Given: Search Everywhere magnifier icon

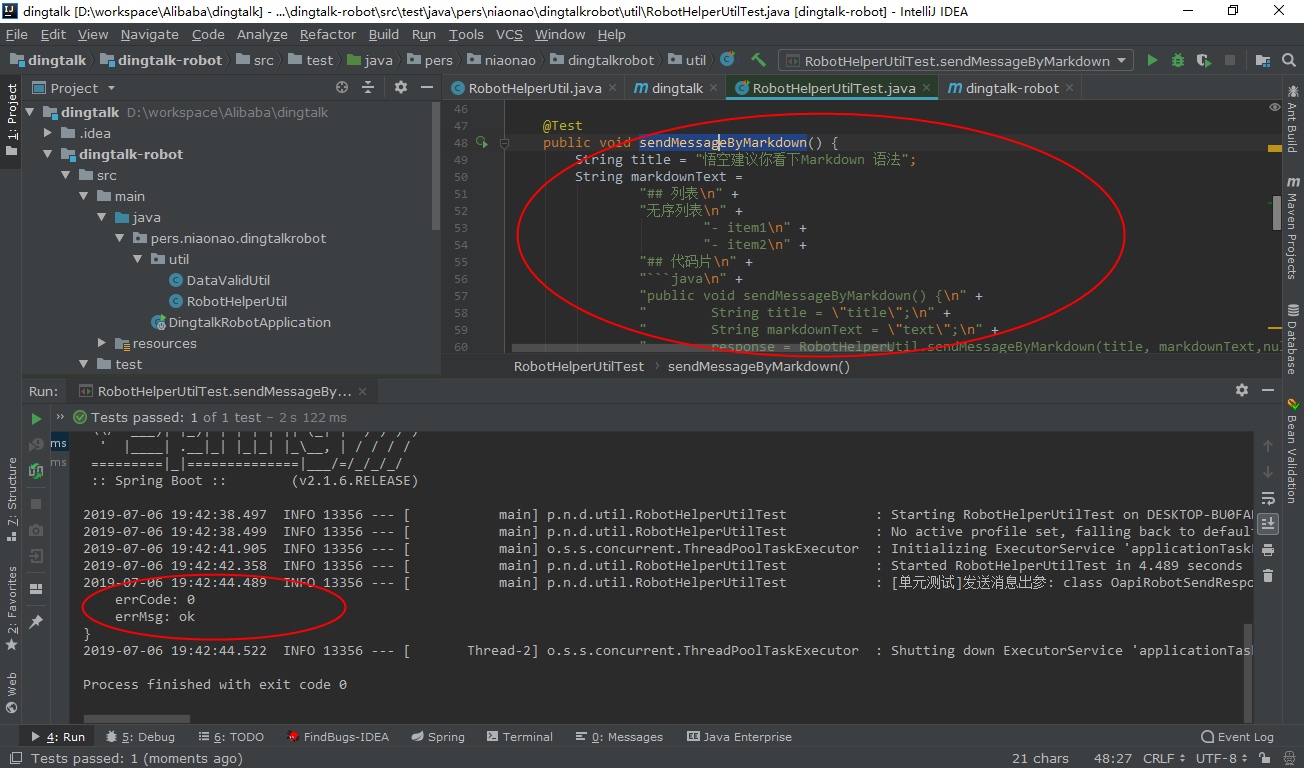Looking at the screenshot, I should point(1288,60).
